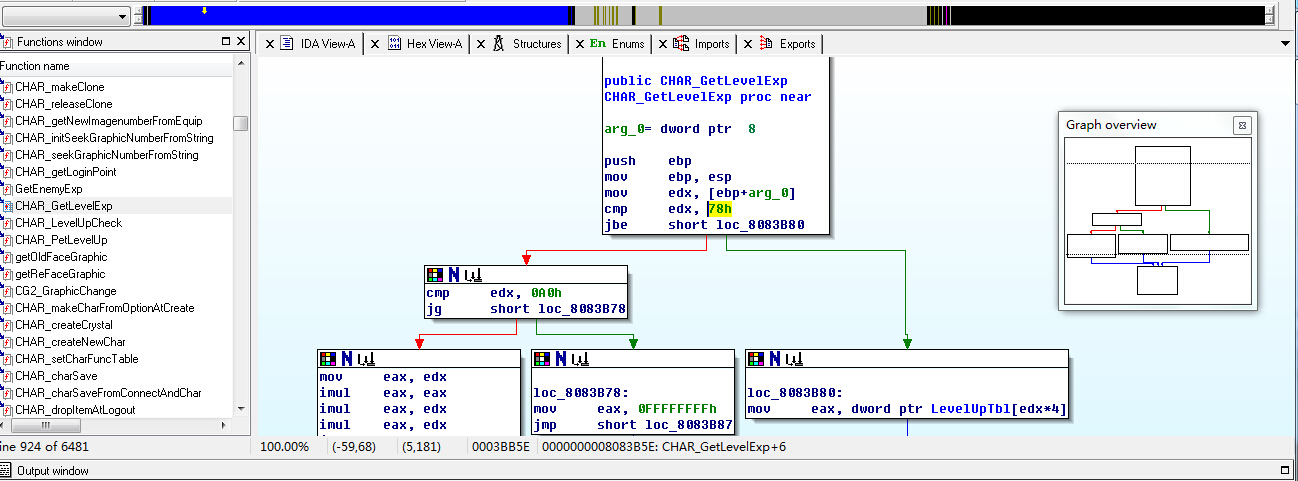Click the Exports tab icon

click(766, 44)
